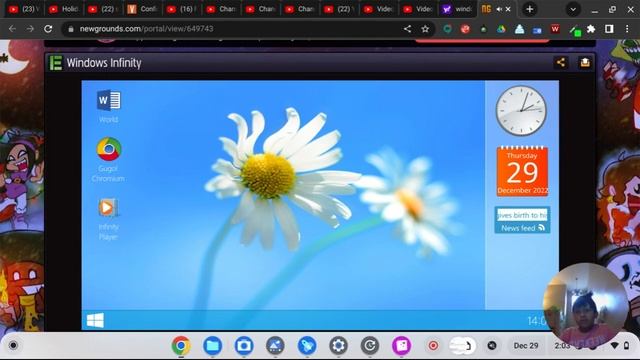Open the World document icon in the game
Image resolution: width=640 pixels, height=360 pixels.
coord(109,106)
